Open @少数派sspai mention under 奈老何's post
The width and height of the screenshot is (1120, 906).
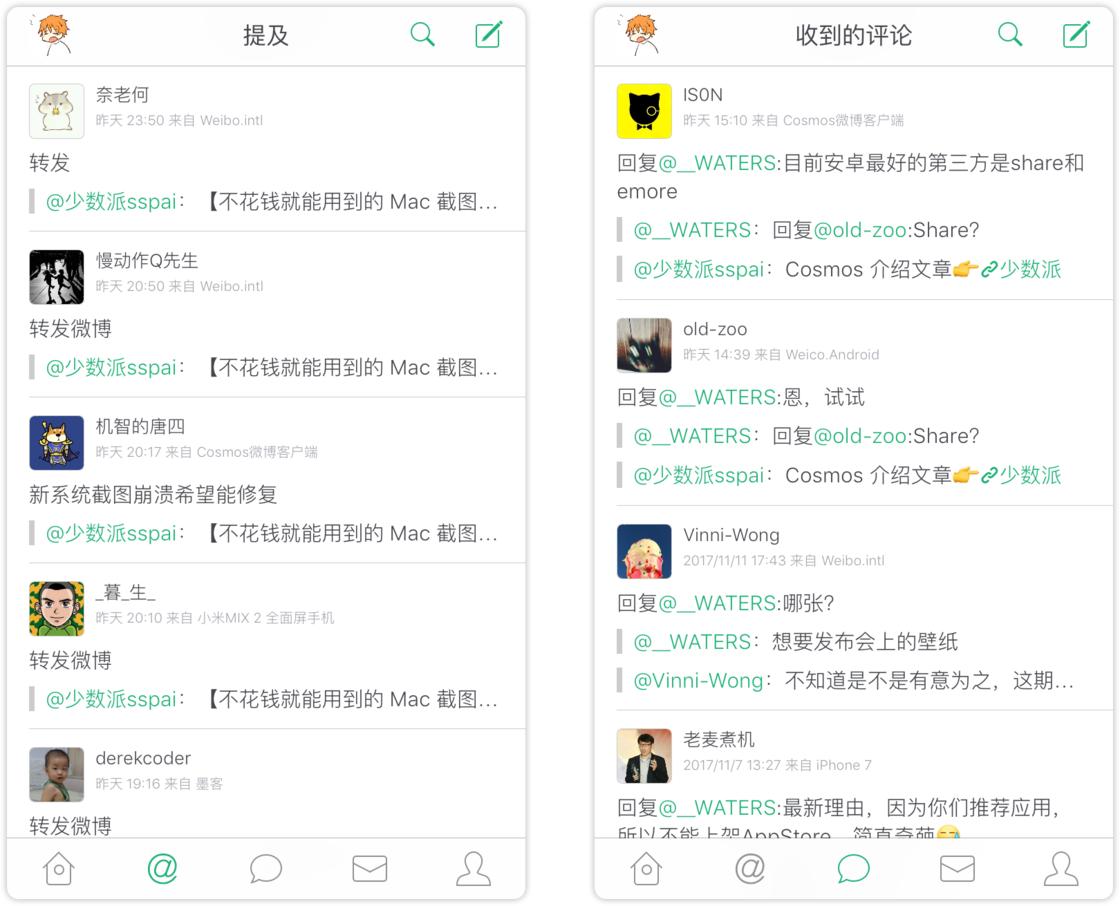coord(111,202)
